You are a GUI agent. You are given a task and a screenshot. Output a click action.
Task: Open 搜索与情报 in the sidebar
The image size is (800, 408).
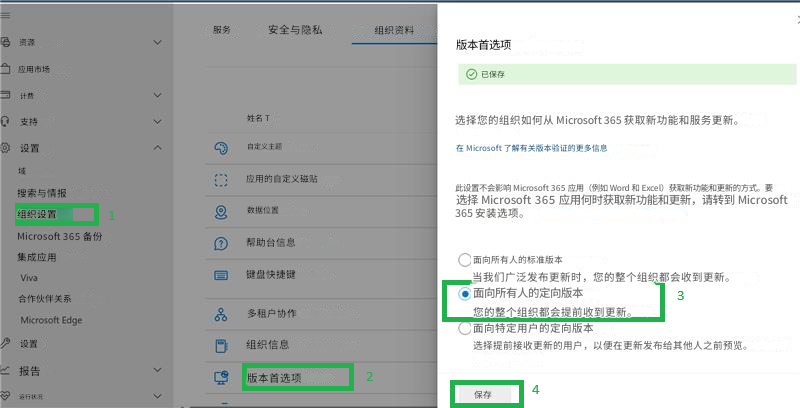tap(42, 193)
